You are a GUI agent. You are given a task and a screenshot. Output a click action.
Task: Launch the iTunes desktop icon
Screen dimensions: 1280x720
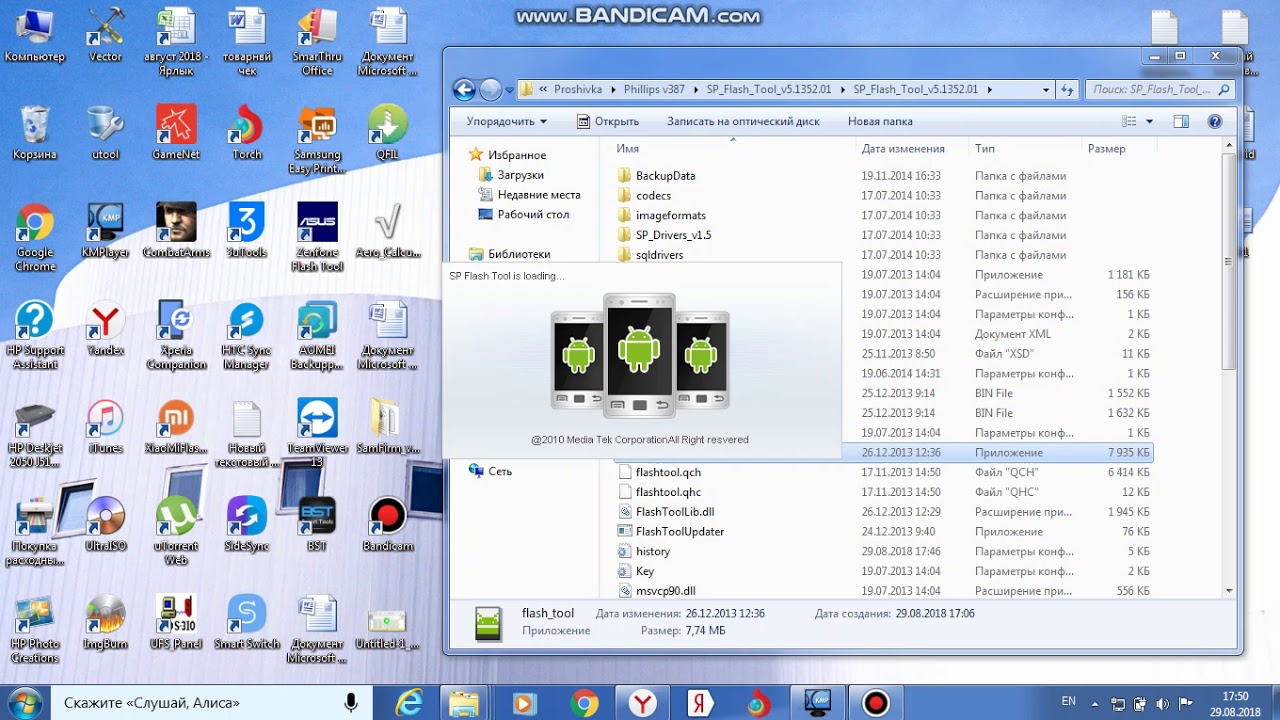(x=105, y=427)
